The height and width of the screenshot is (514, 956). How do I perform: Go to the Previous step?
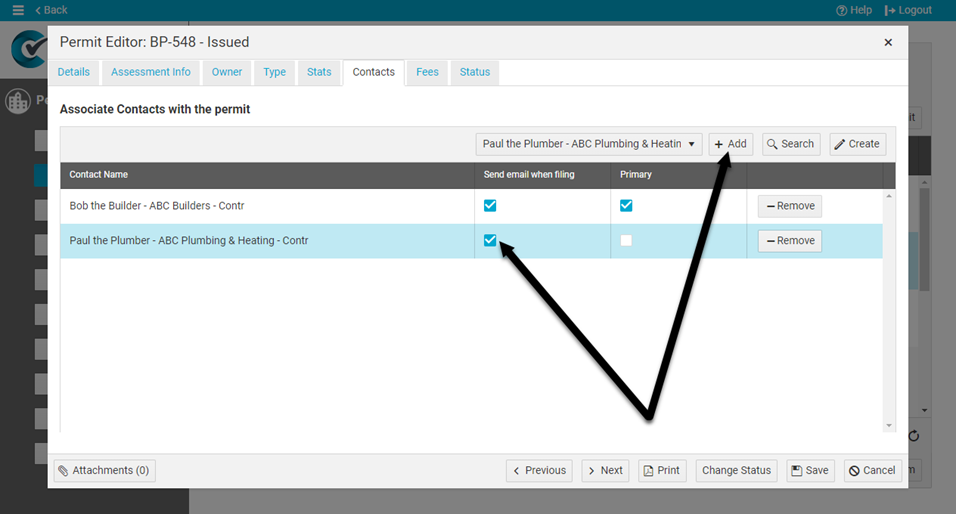(539, 471)
